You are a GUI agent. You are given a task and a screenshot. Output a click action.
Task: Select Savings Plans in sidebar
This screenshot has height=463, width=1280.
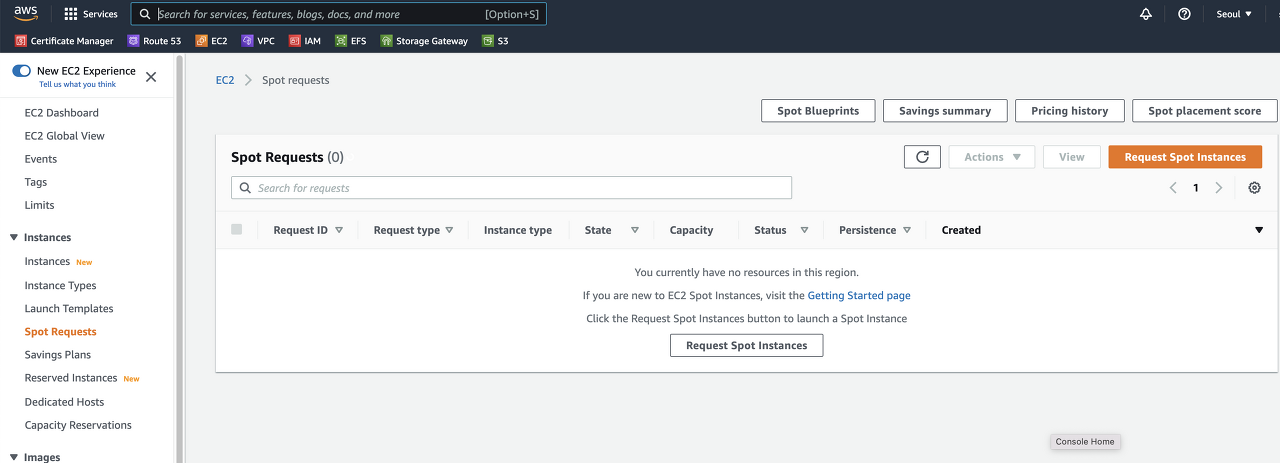58,355
